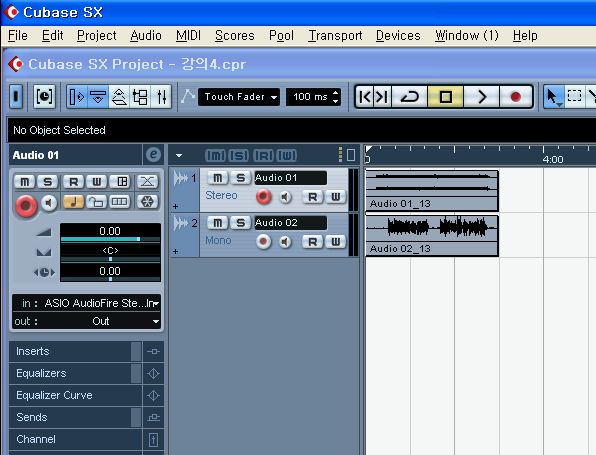
Task: Open the Edit channel settings 'e' button
Action: [153, 155]
